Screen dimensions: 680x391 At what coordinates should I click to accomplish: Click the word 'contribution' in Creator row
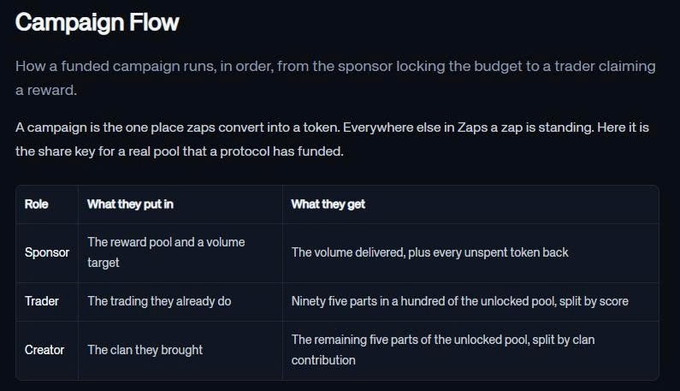323,360
